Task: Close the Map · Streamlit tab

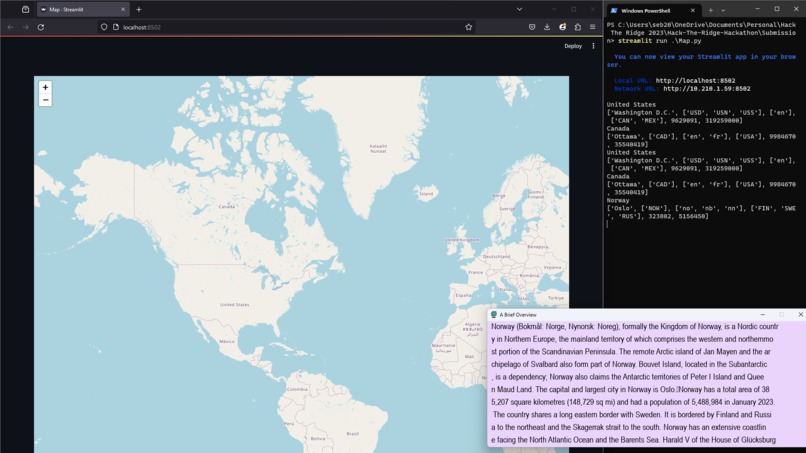Action: (123, 9)
